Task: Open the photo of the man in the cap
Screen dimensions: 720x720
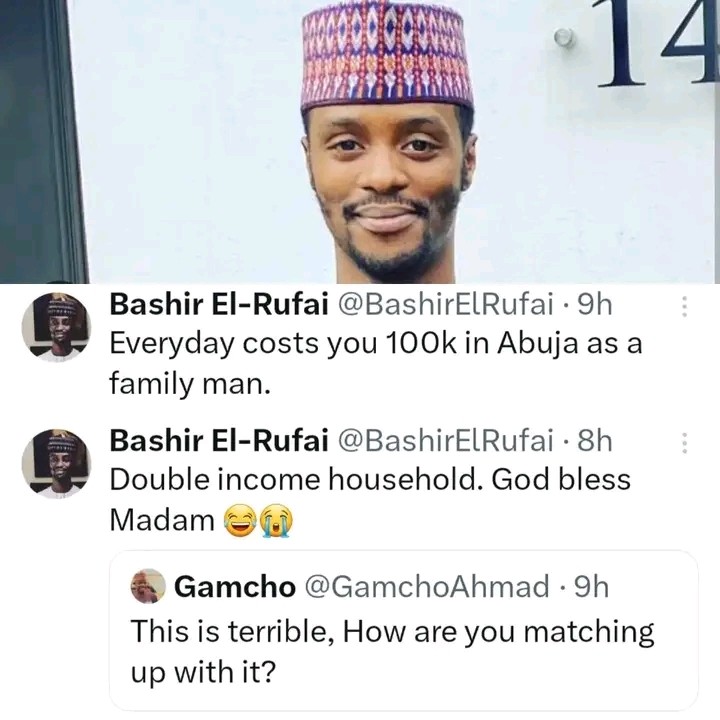Action: tap(360, 141)
